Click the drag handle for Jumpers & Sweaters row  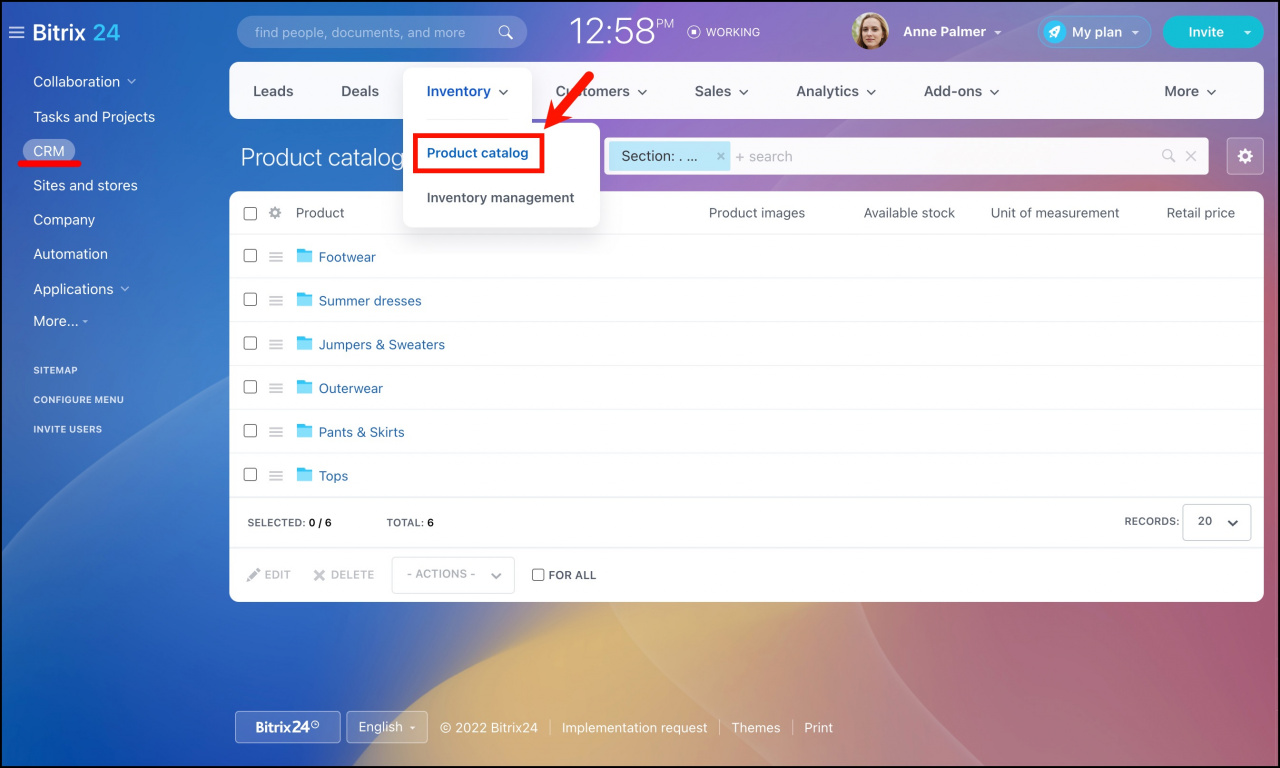click(276, 345)
